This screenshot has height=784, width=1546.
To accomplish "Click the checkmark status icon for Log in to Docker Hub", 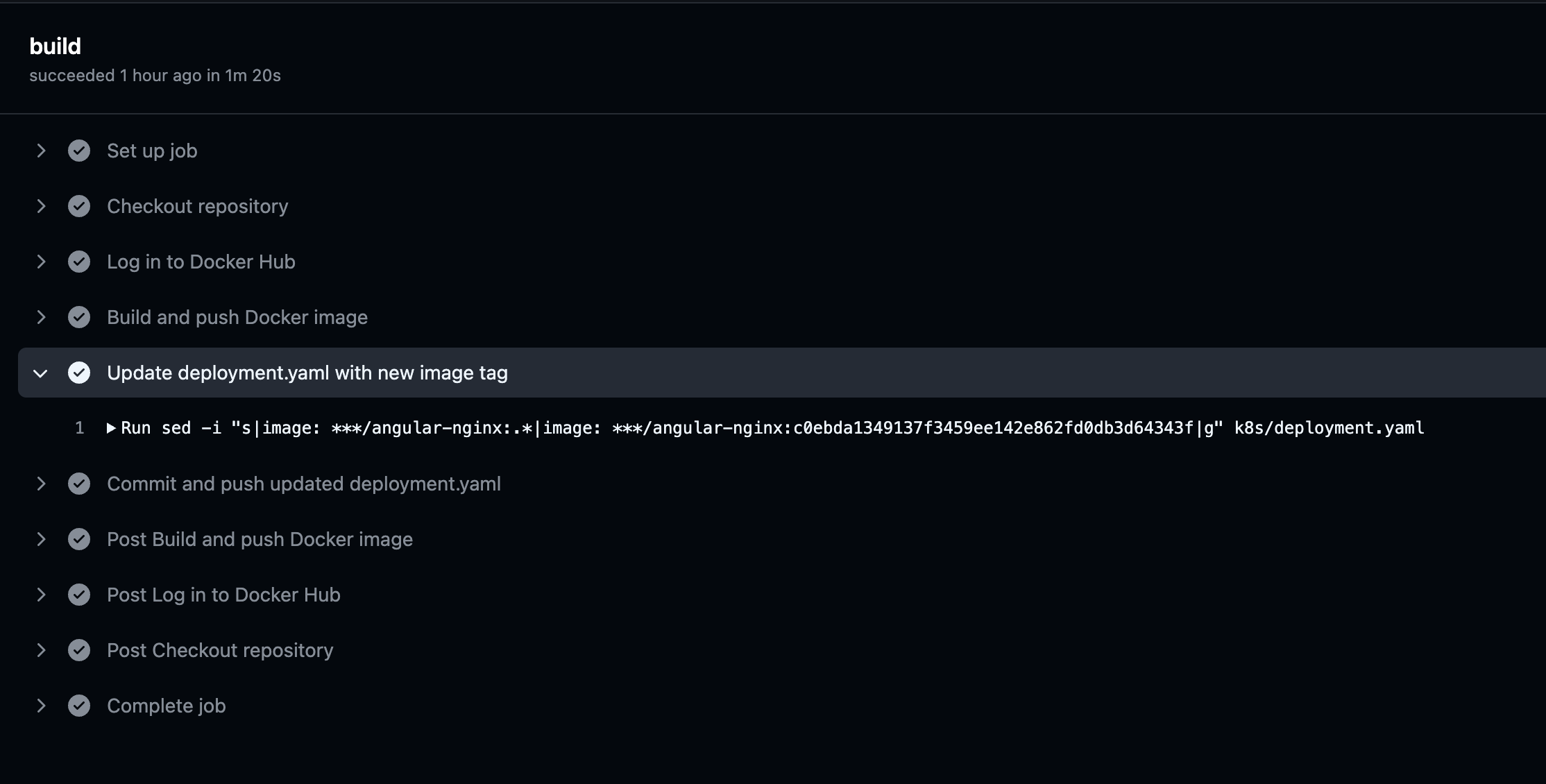I will [x=79, y=262].
